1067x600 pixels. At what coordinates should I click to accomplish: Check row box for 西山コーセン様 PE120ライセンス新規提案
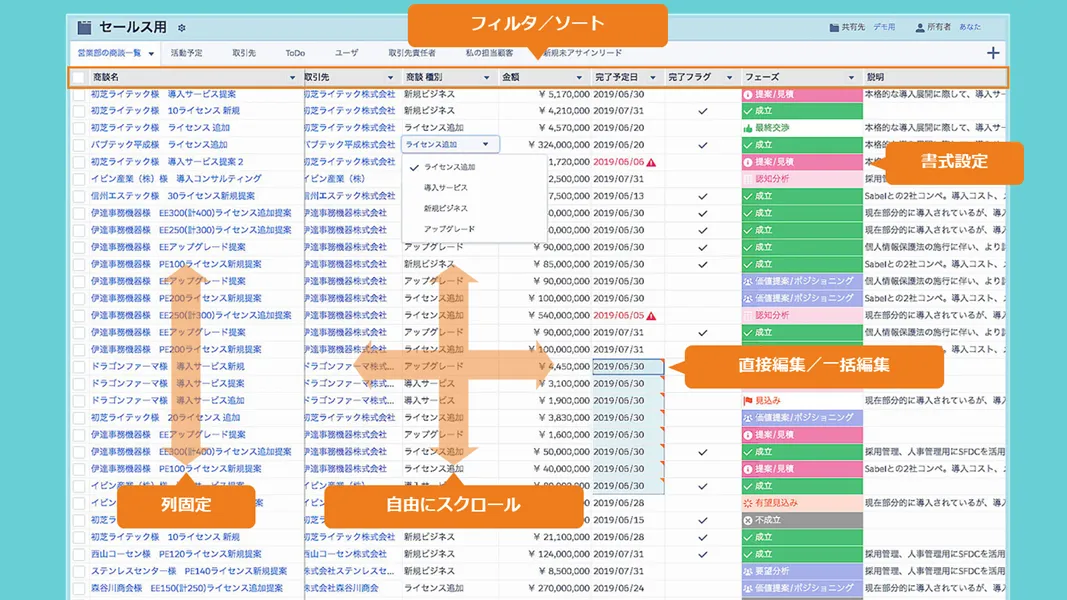pos(79,554)
